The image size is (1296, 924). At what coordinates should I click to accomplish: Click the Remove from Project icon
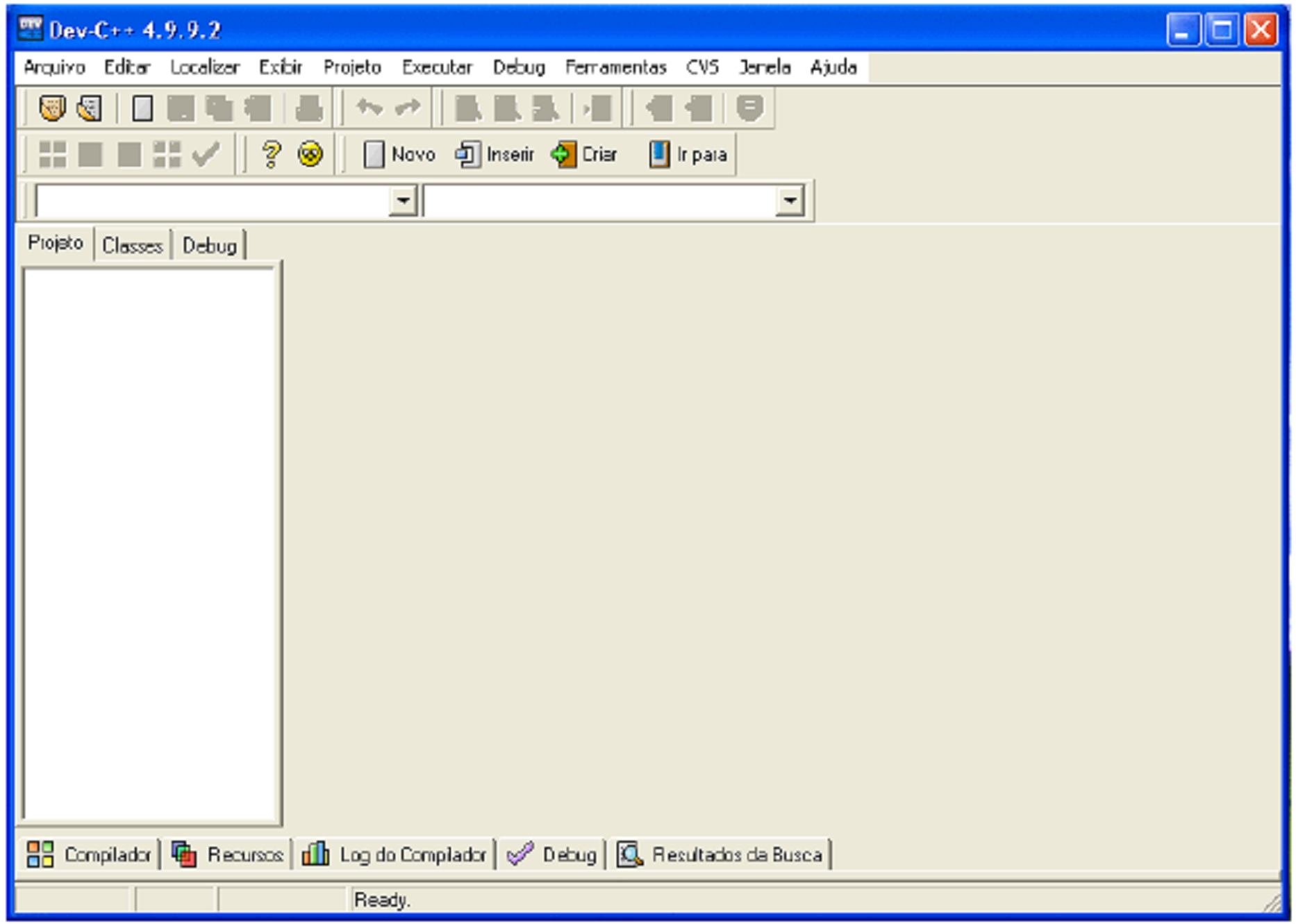click(x=698, y=108)
